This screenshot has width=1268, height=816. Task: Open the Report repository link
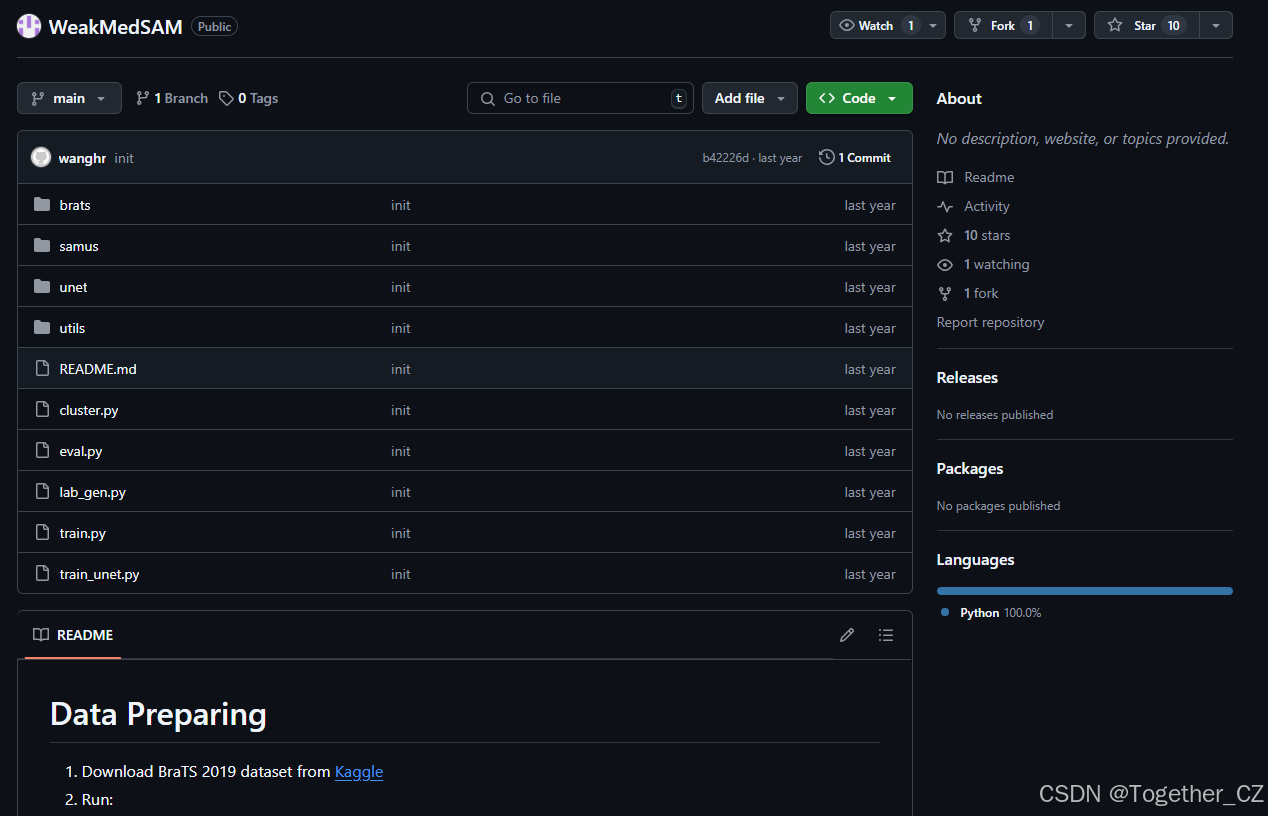[x=990, y=322]
